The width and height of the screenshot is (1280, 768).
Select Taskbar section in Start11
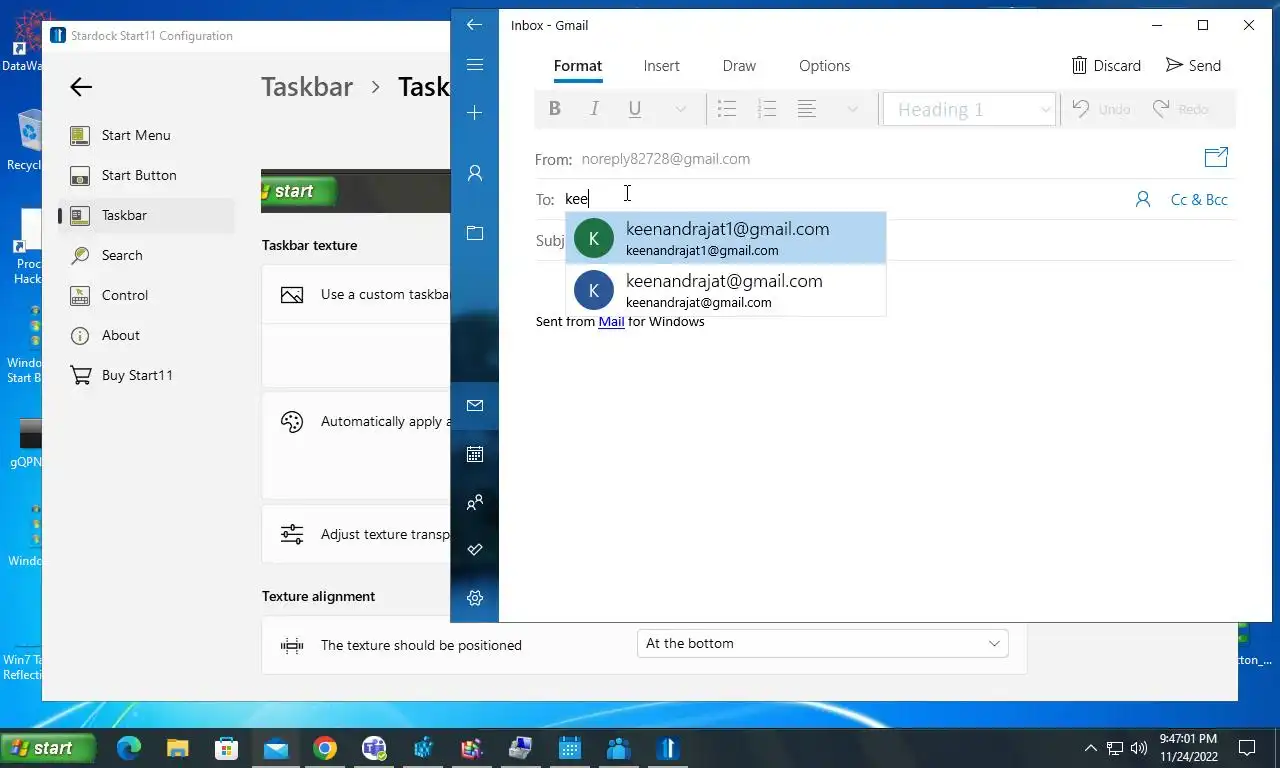coord(147,215)
